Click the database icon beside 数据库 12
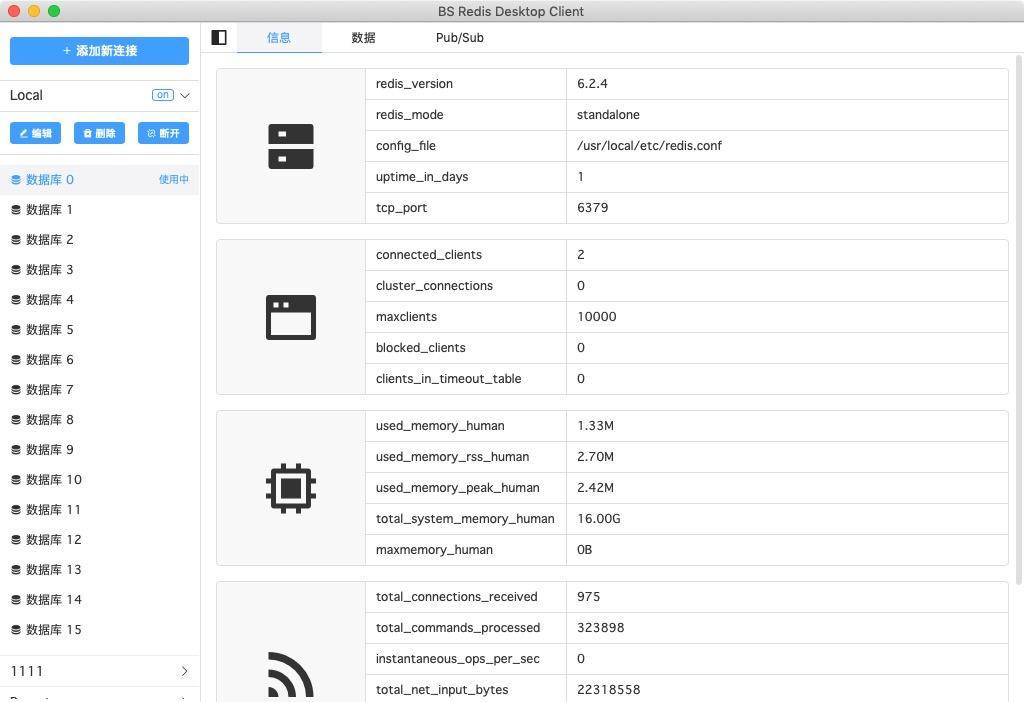 [x=16, y=540]
